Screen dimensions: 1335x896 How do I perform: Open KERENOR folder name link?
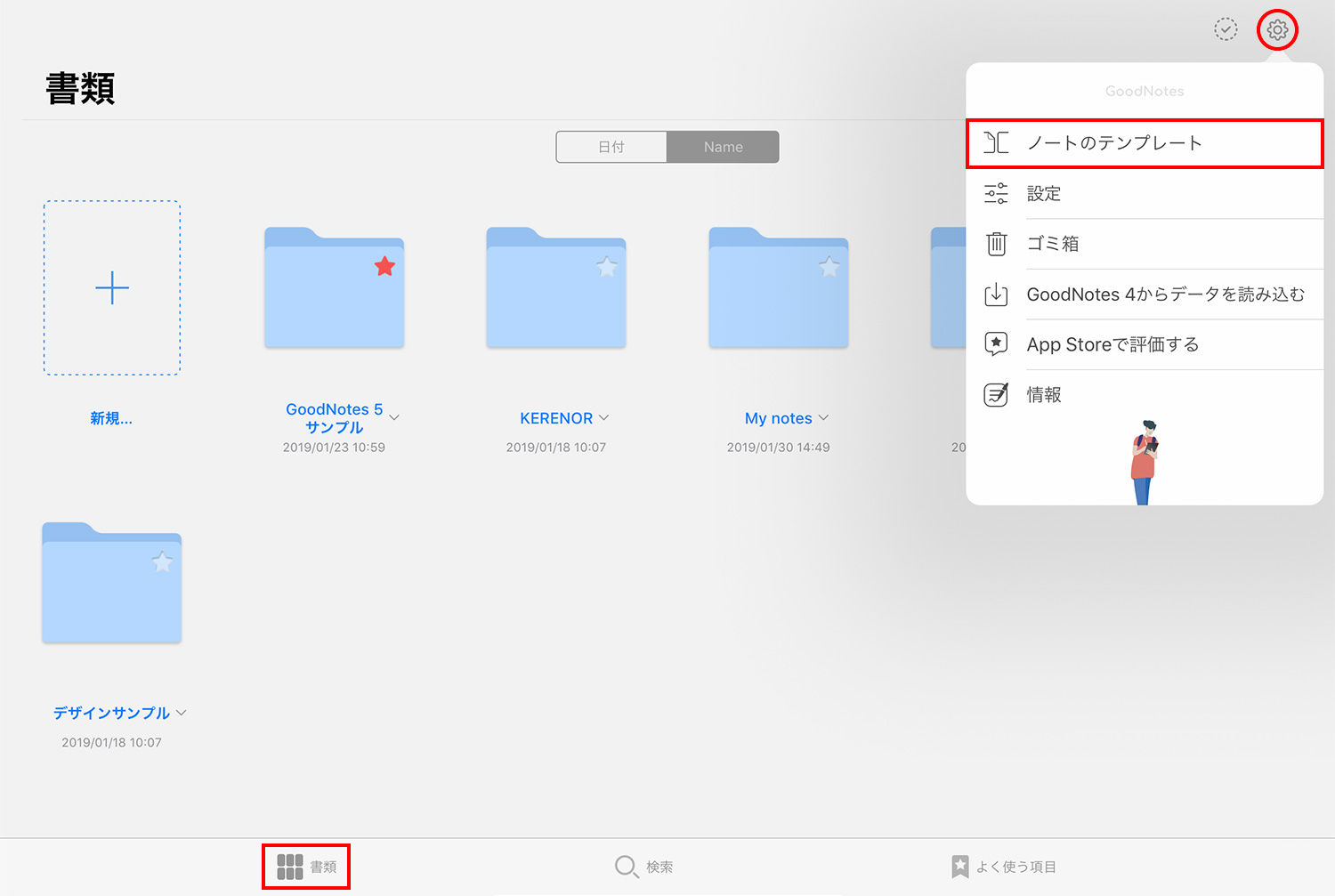click(x=556, y=418)
